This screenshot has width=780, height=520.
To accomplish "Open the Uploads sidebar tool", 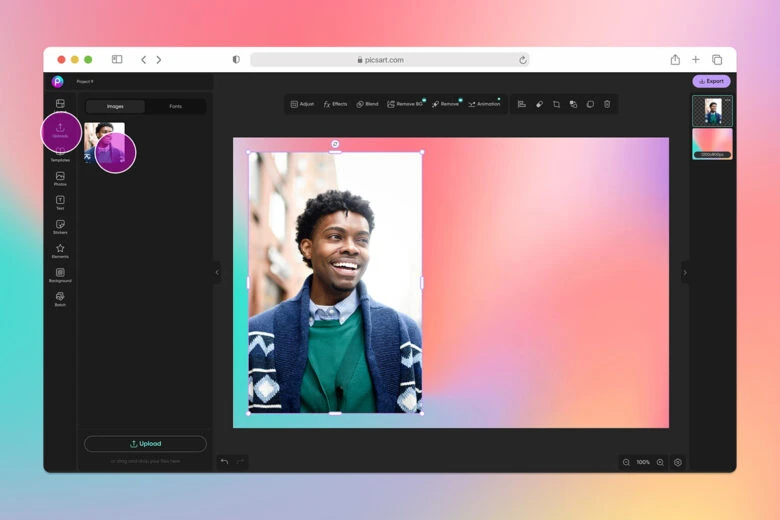I will [x=60, y=129].
